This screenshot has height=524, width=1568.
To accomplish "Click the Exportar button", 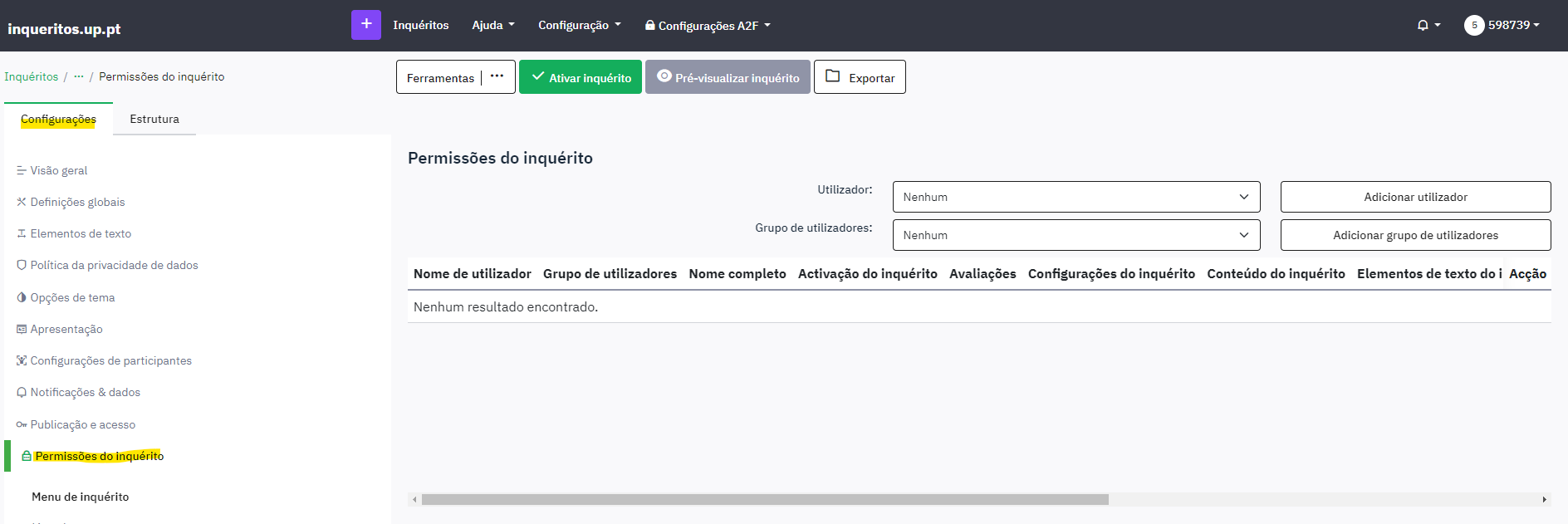I will pos(860,77).
